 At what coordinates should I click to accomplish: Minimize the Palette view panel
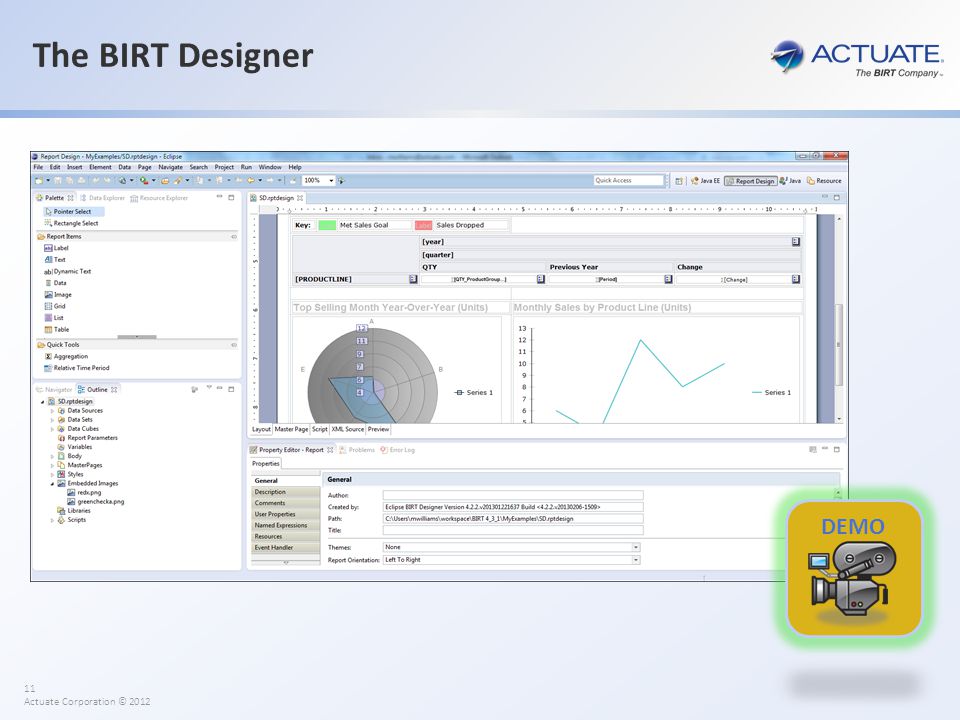point(220,197)
